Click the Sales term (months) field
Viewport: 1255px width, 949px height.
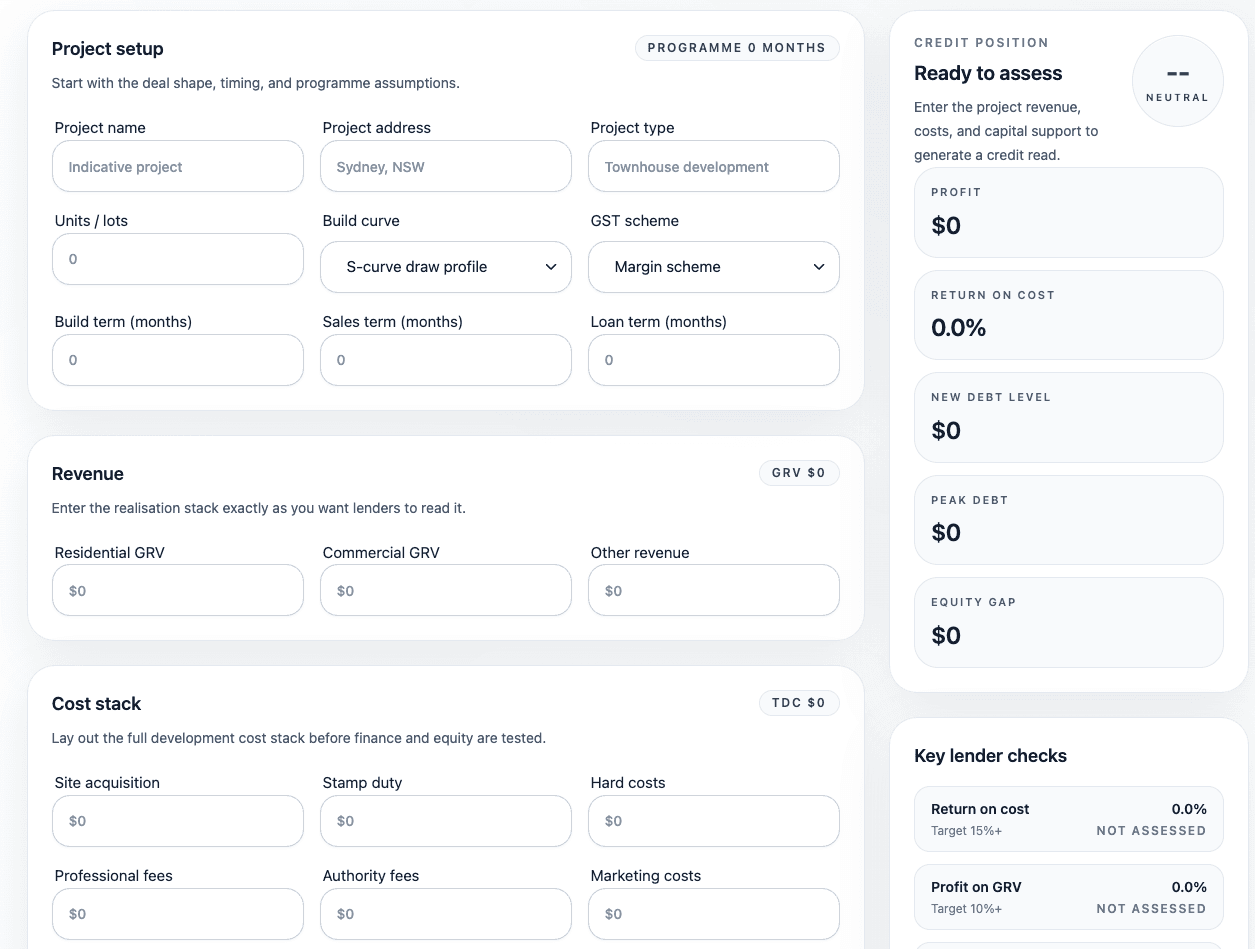[446, 360]
